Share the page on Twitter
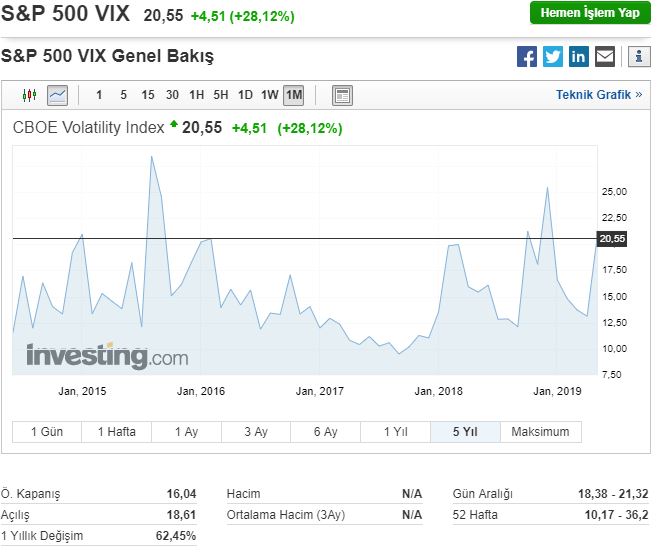The width and height of the screenshot is (664, 560). [x=553, y=56]
